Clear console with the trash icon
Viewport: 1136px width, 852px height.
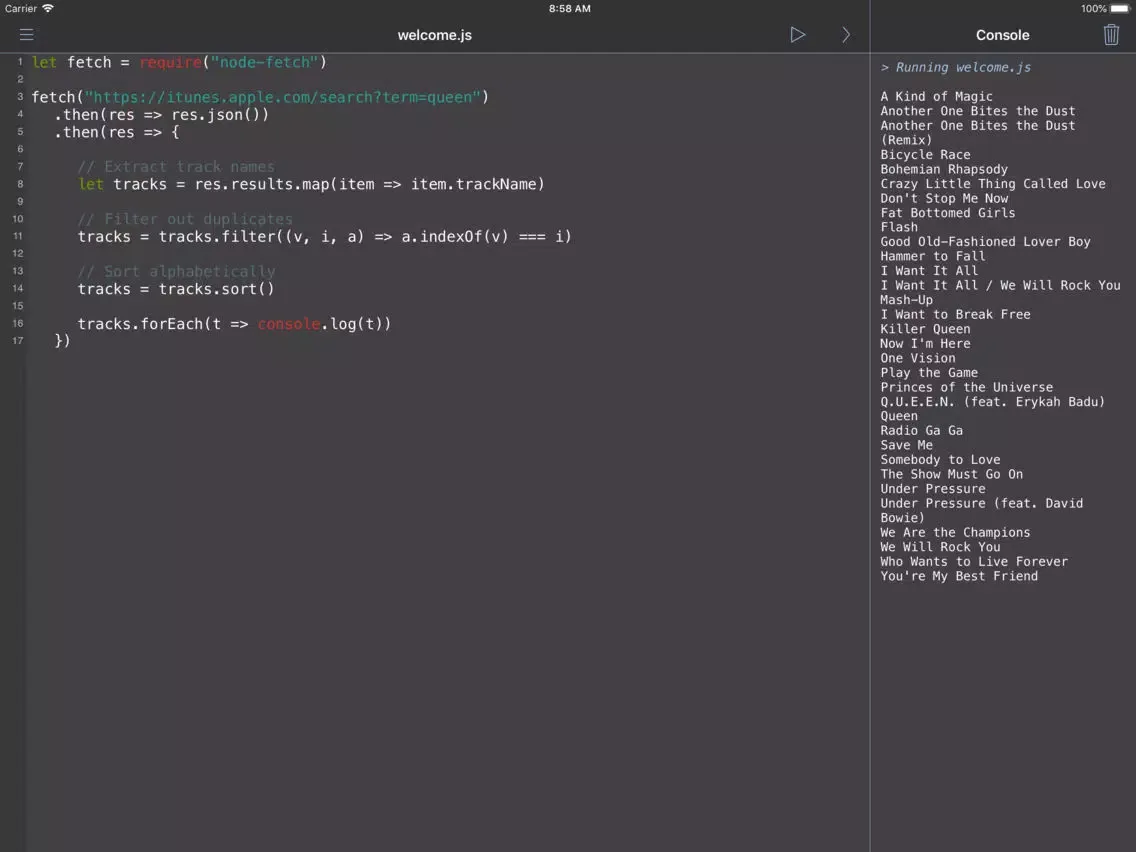[x=1111, y=35]
